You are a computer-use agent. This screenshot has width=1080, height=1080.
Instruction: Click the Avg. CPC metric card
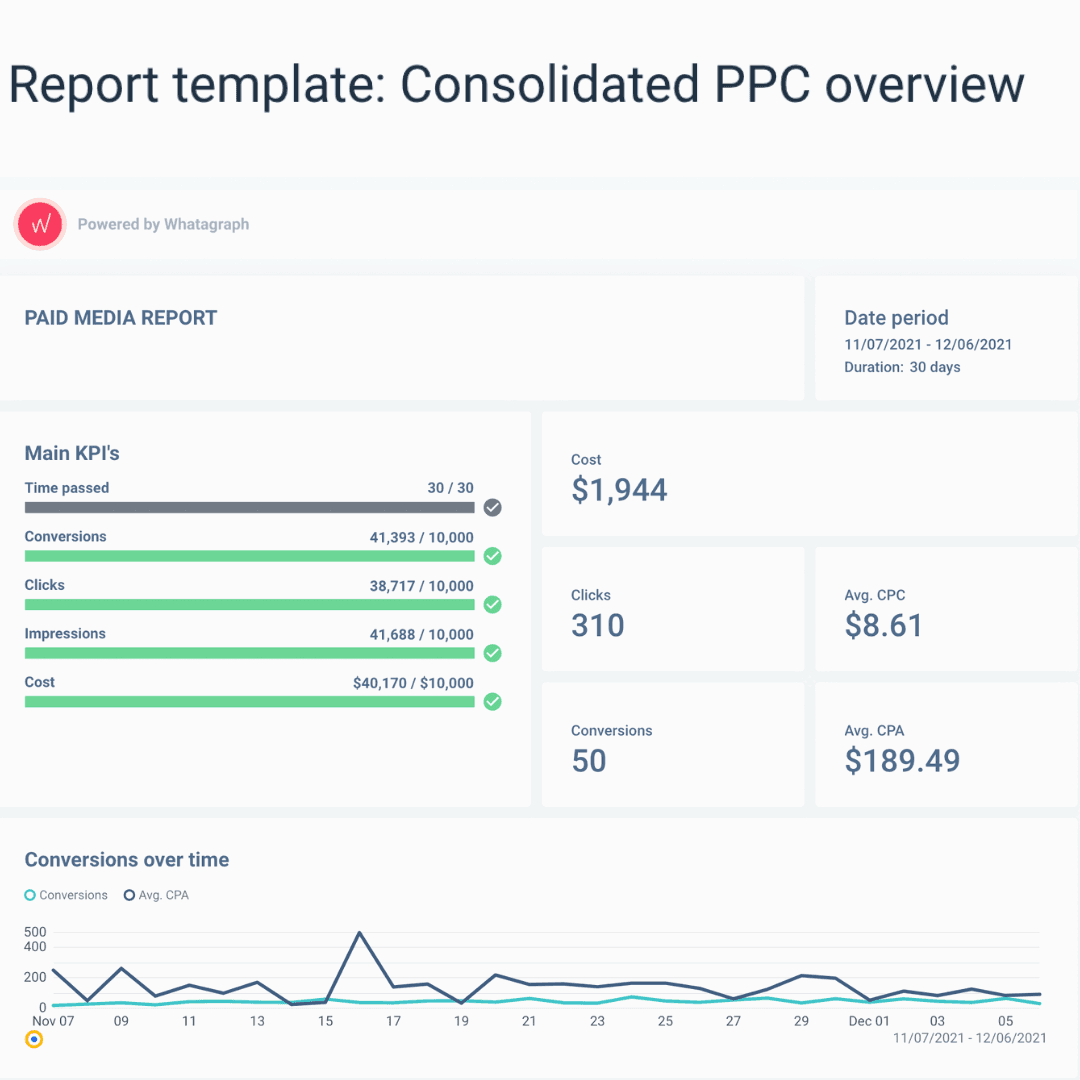pos(946,608)
